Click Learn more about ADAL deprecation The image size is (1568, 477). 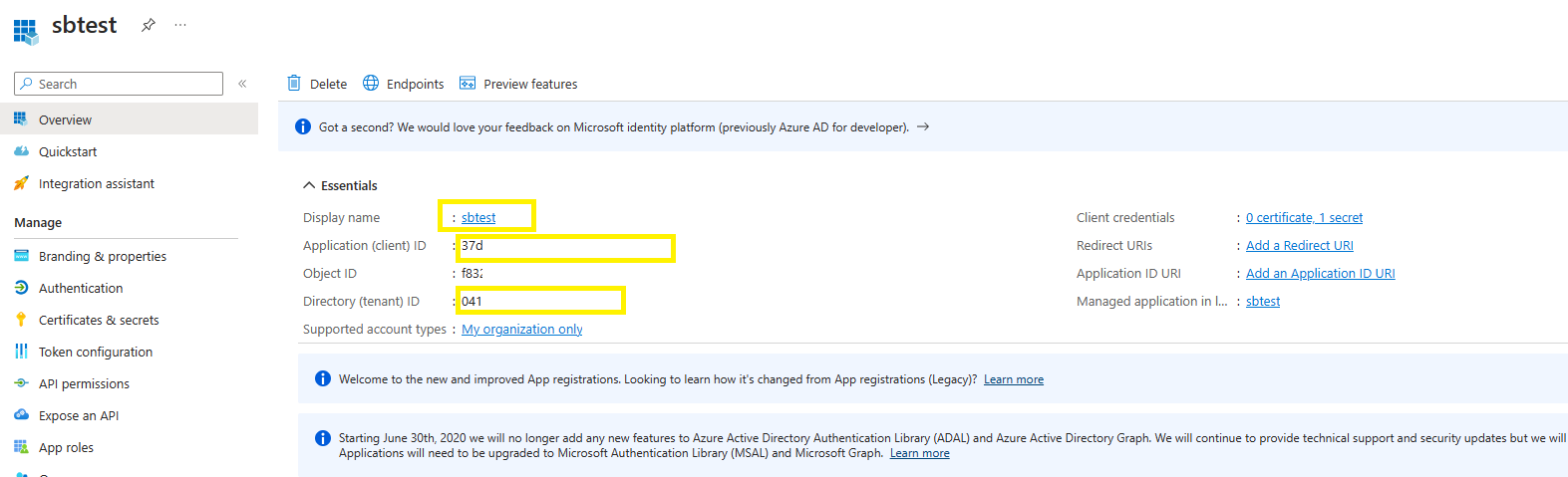coord(920,453)
